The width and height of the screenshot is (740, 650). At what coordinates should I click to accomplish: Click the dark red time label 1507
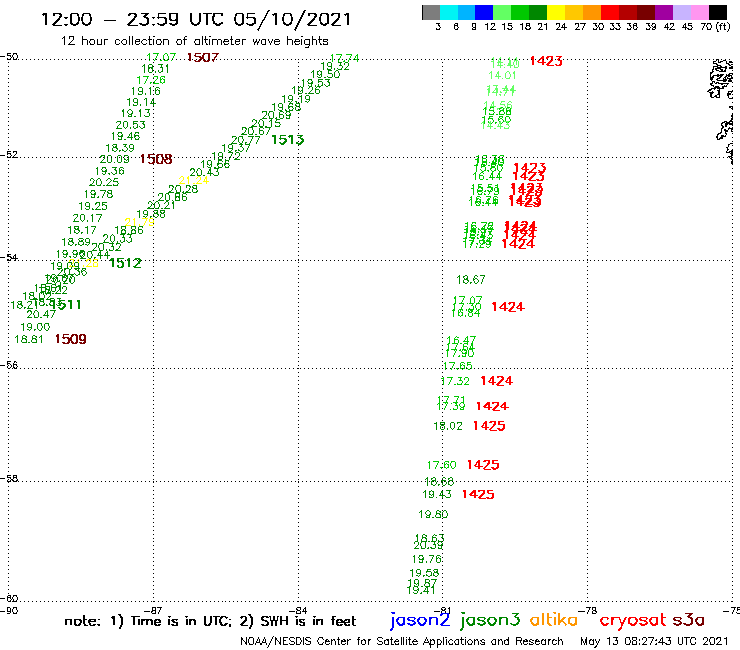203,58
